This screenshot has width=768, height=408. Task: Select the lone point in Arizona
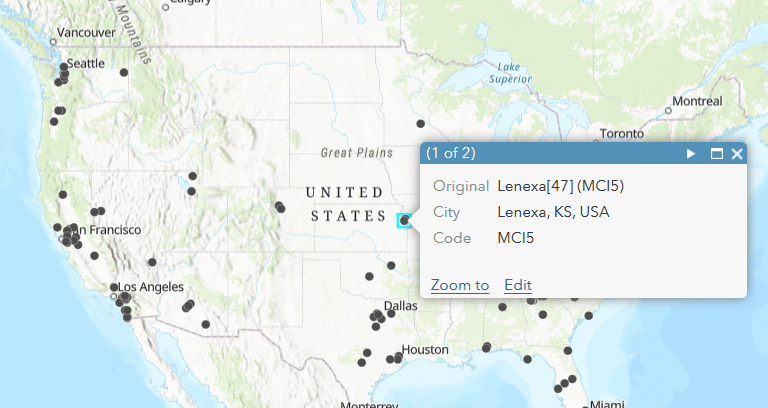point(206,324)
